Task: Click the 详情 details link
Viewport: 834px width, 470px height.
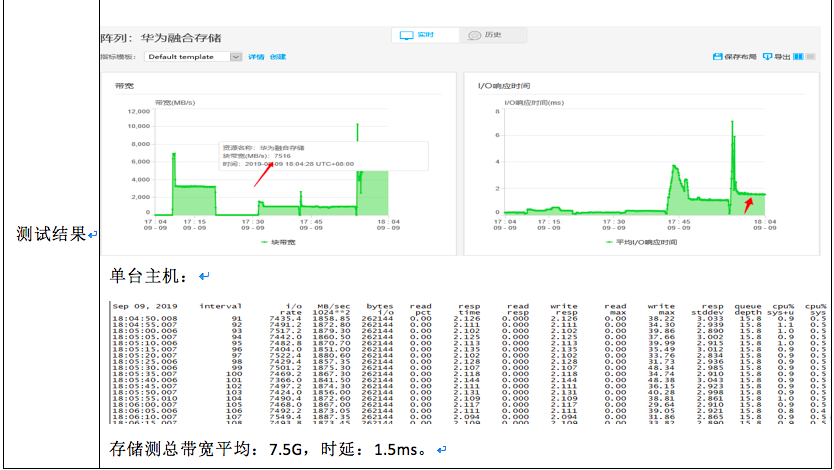Action: point(256,57)
